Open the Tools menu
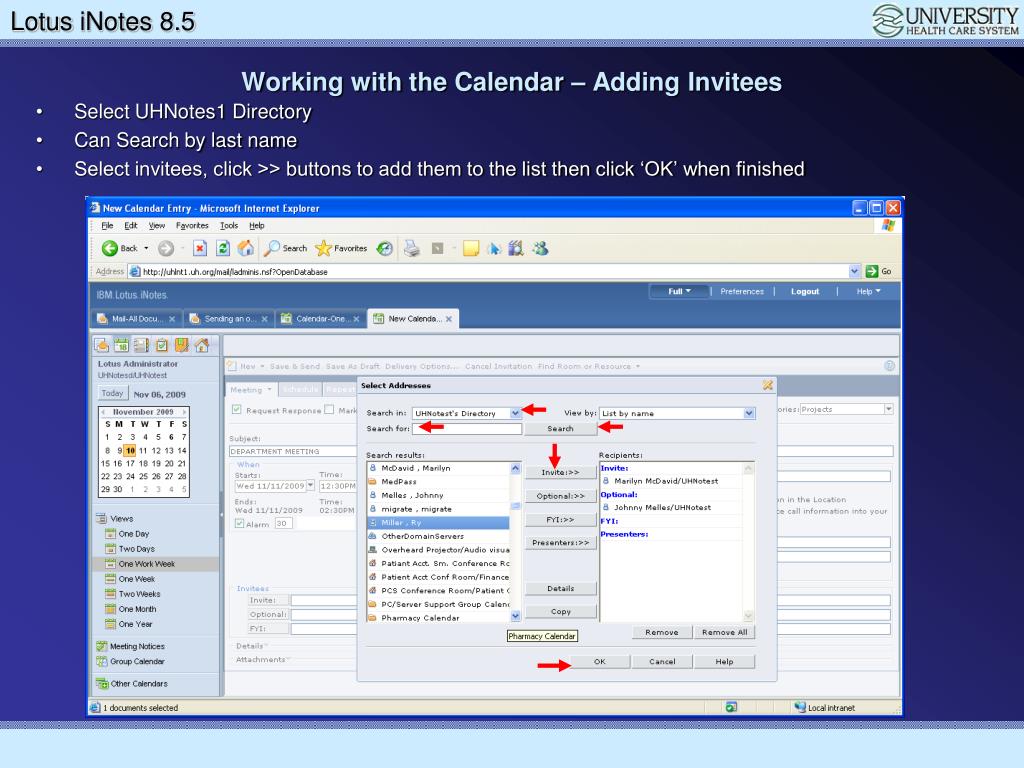 pyautogui.click(x=229, y=225)
